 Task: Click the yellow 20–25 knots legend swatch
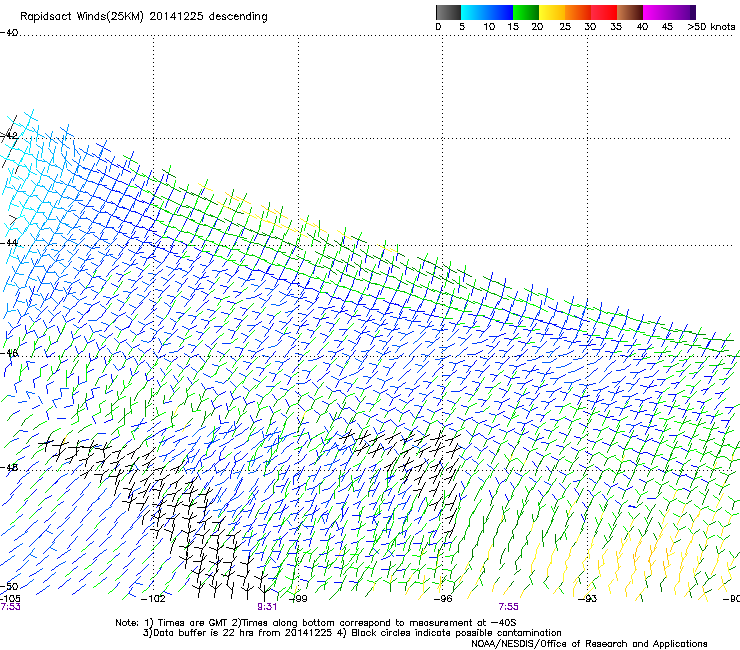(x=552, y=12)
